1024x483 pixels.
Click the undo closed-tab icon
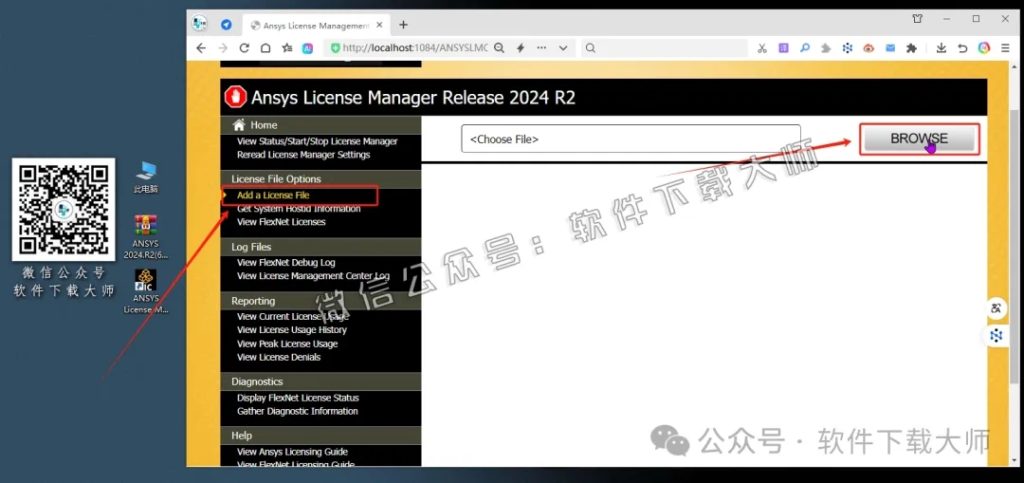tap(963, 48)
